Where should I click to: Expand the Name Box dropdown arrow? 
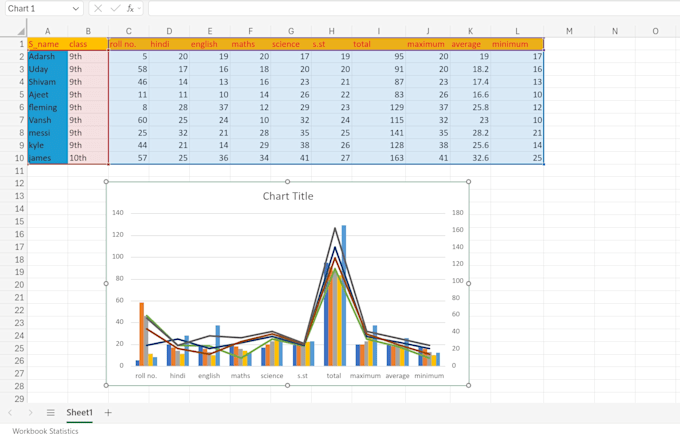(76, 9)
